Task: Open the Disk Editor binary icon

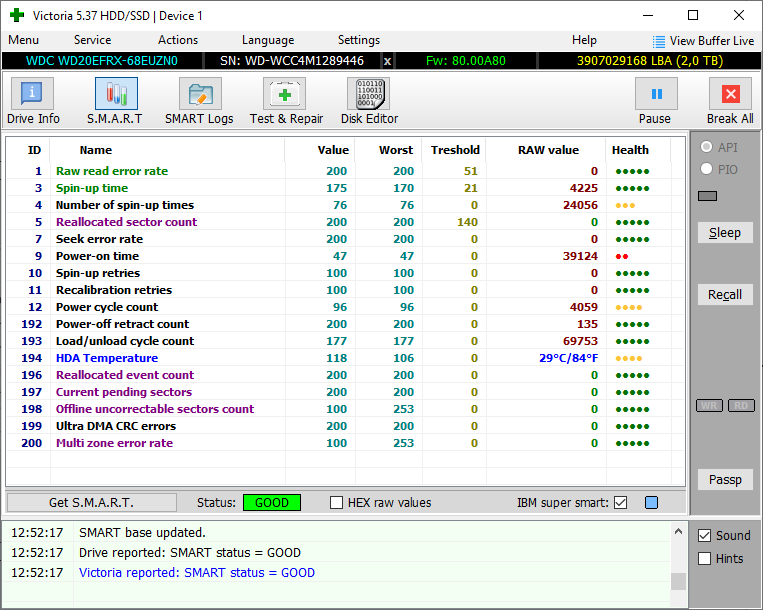Action: point(369,93)
